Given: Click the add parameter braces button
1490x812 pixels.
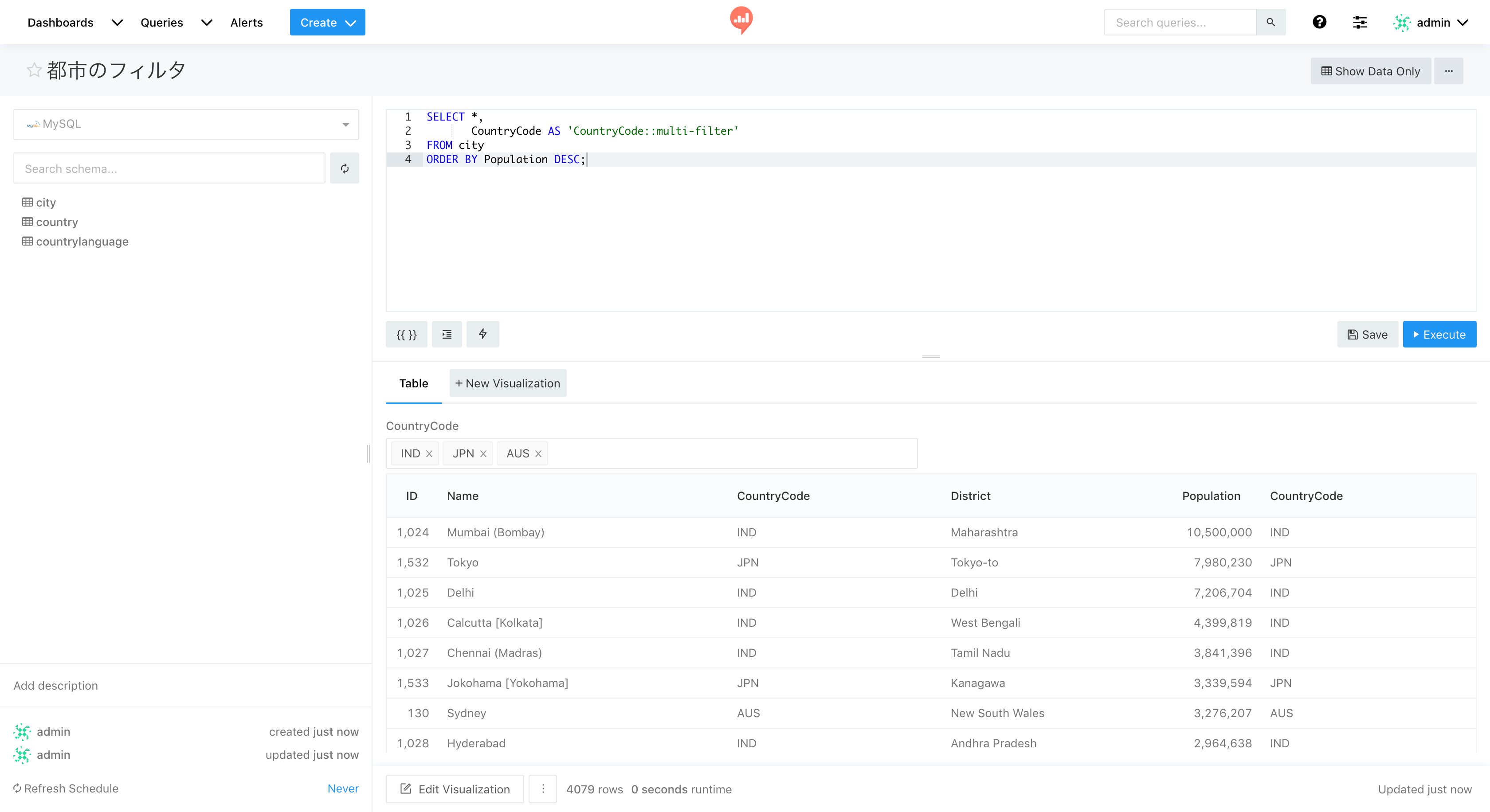Looking at the screenshot, I should [406, 334].
